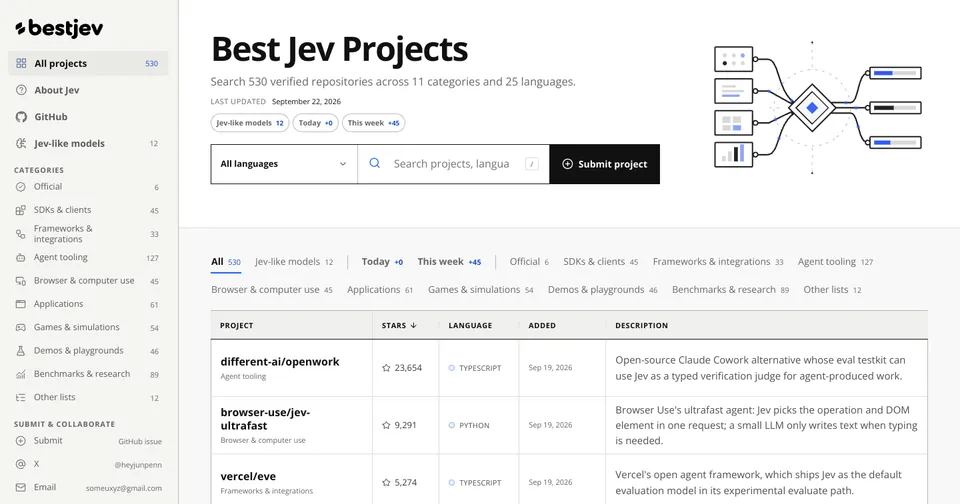Click the star icon for vercel/eve

pos(386,483)
